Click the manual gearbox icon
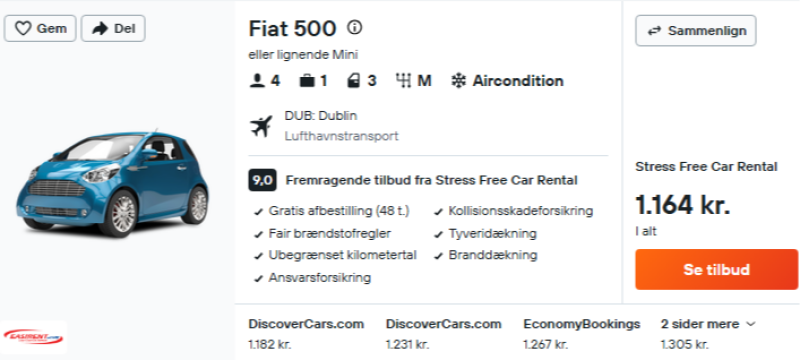This screenshot has height=360, width=800. [404, 81]
